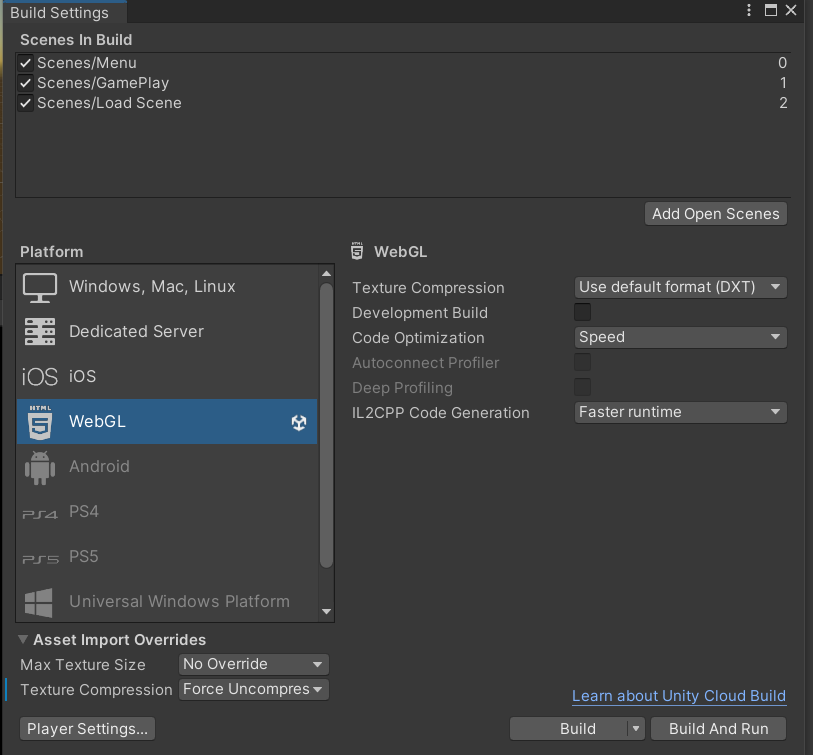Uncheck the Scenes/GamePlay scene checkbox
This screenshot has width=813, height=755.
coord(26,83)
